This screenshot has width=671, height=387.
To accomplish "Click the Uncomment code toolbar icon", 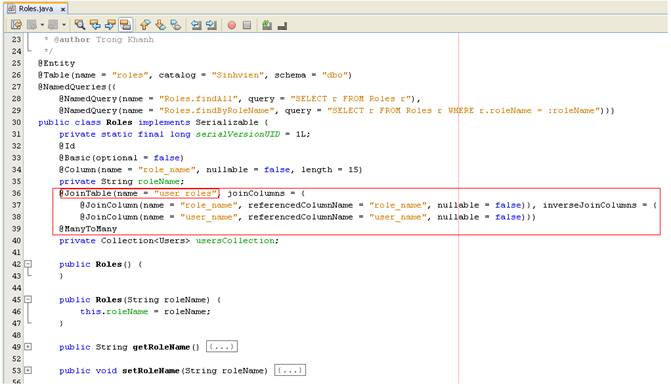I will pos(282,26).
